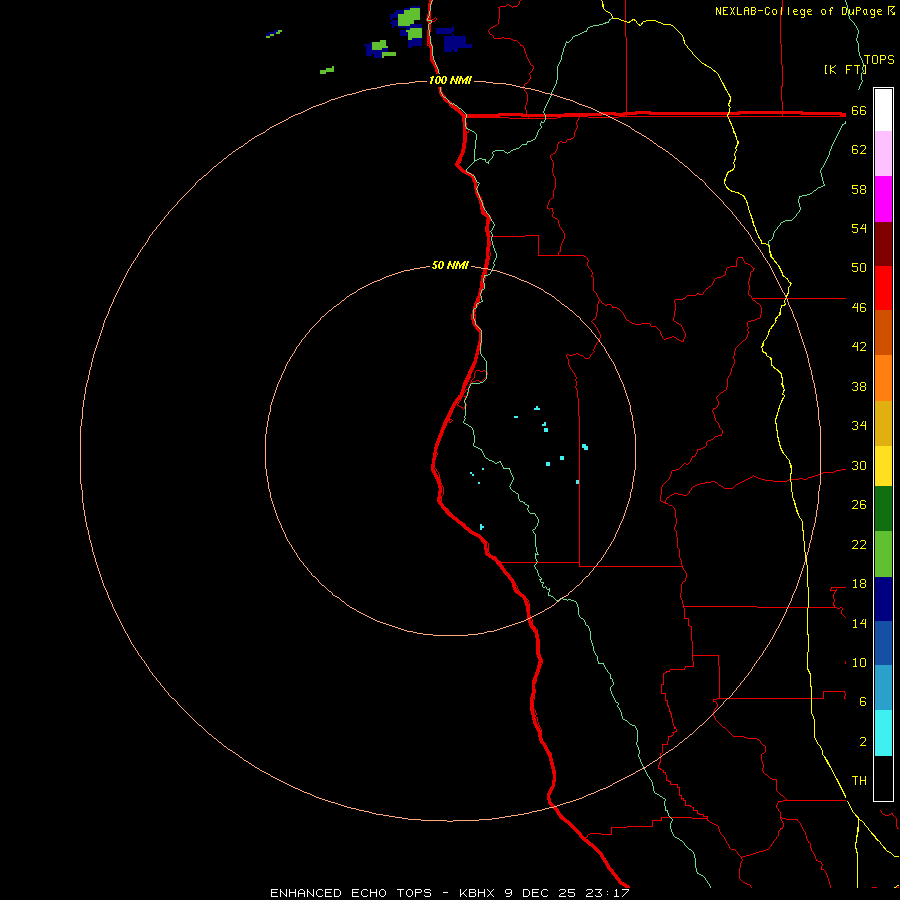Click the NEXLAB-College of DuPage text
Image resolution: width=900 pixels, height=900 pixels.
point(798,11)
